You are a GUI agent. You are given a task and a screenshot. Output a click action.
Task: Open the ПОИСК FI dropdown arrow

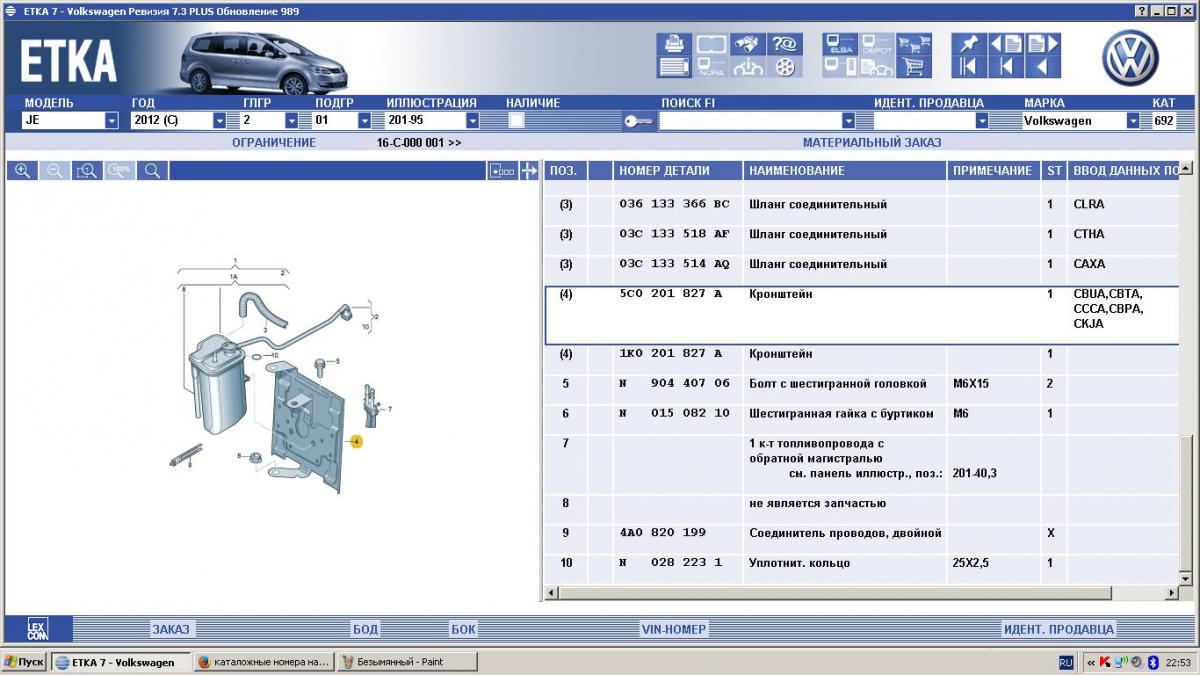[849, 120]
